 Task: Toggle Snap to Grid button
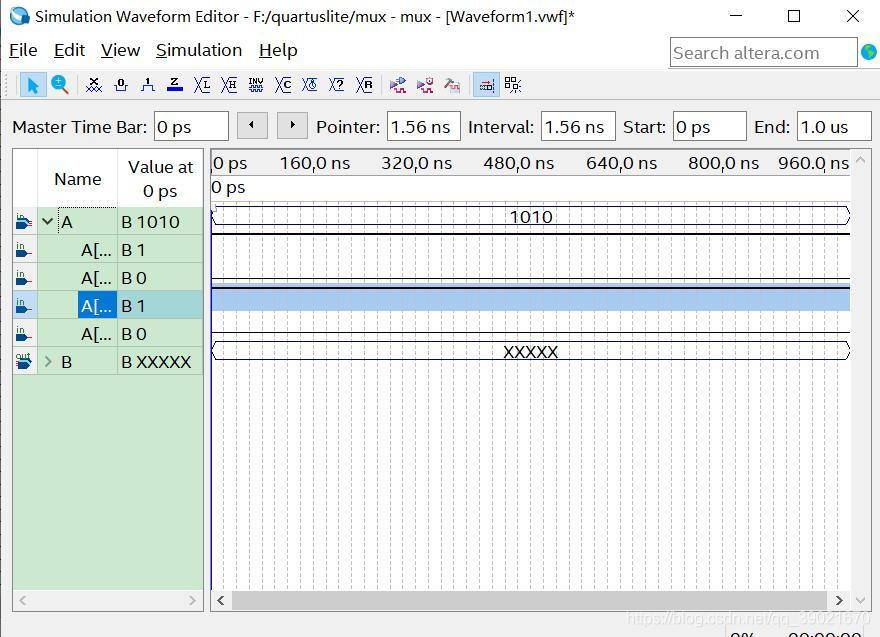(486, 85)
